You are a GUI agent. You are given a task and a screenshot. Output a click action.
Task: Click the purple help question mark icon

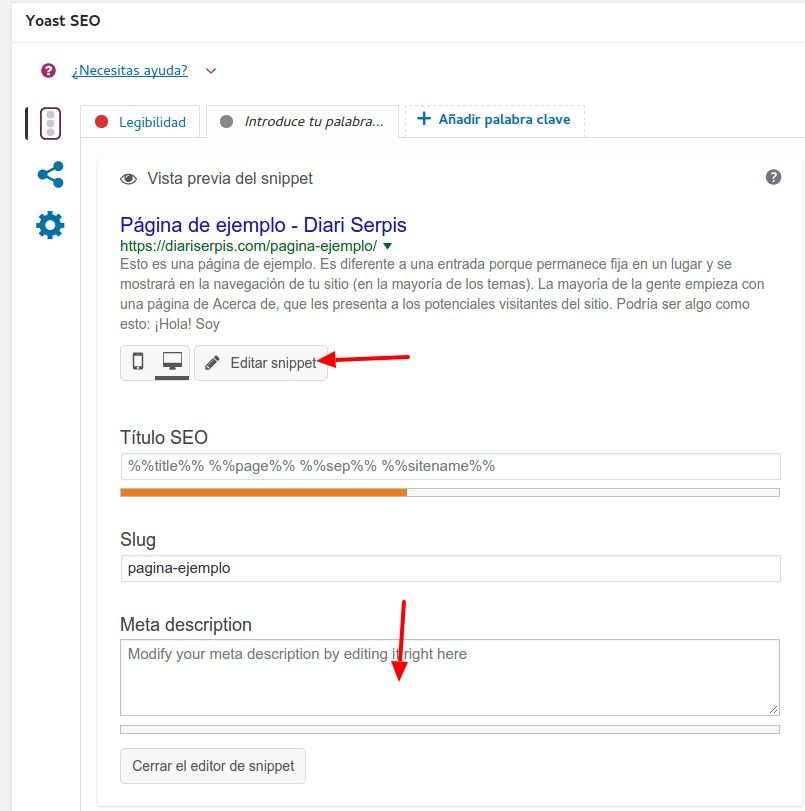48,70
